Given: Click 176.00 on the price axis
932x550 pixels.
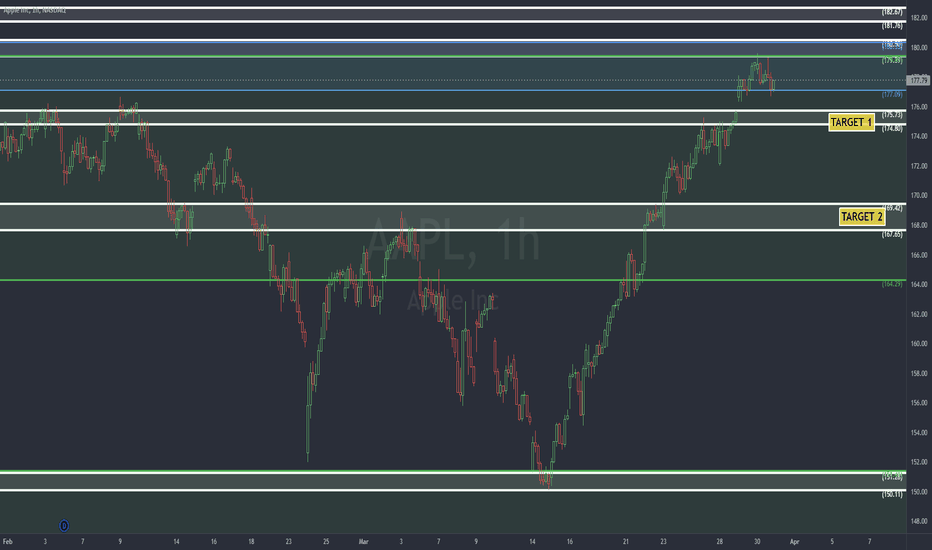Looking at the screenshot, I should click(918, 107).
